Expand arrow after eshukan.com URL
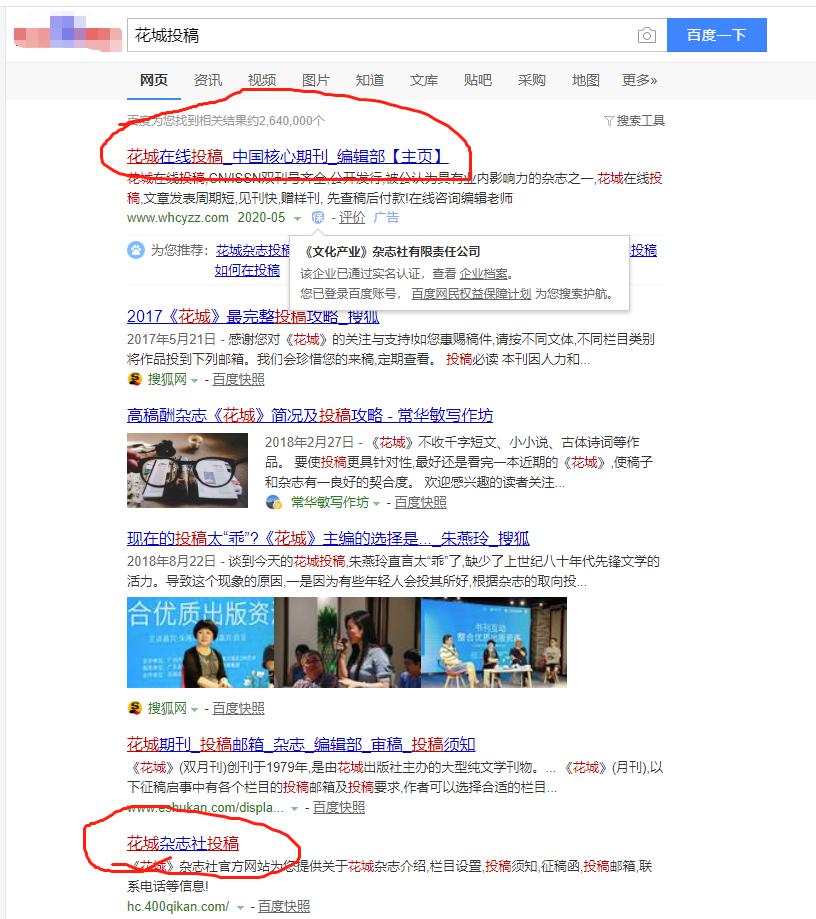The image size is (816, 919). (294, 809)
